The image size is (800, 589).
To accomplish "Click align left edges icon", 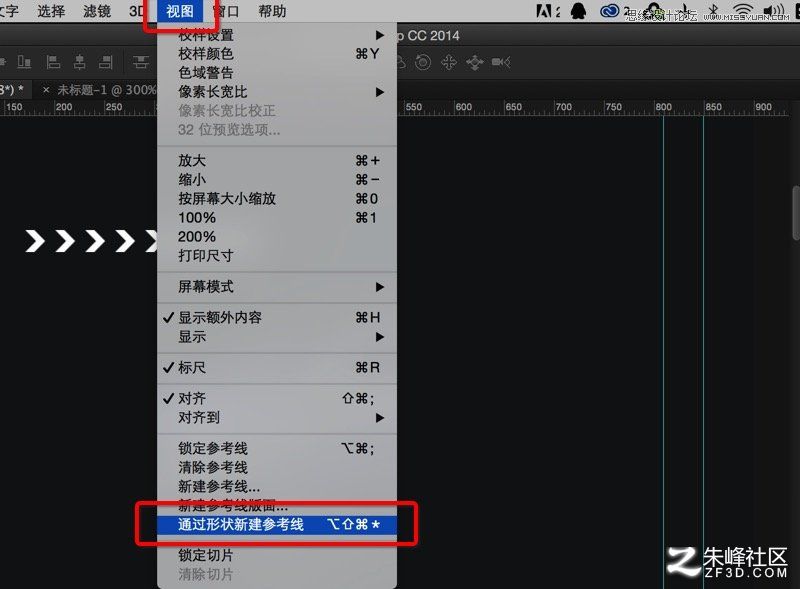I will [x=53, y=62].
